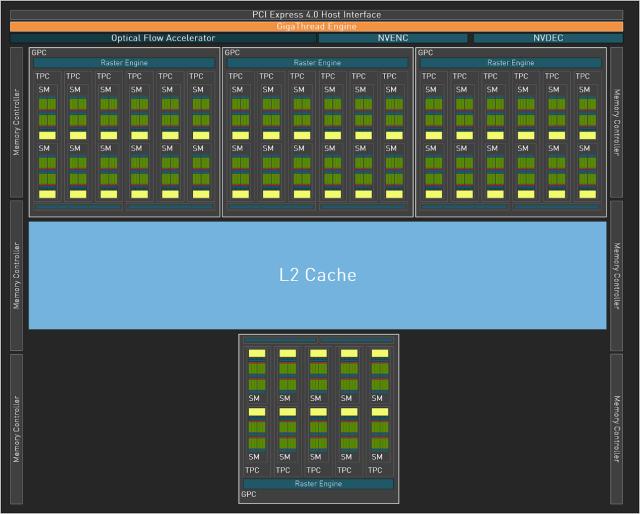Click the middle-right Memory Controller

pyautogui.click(x=617, y=274)
